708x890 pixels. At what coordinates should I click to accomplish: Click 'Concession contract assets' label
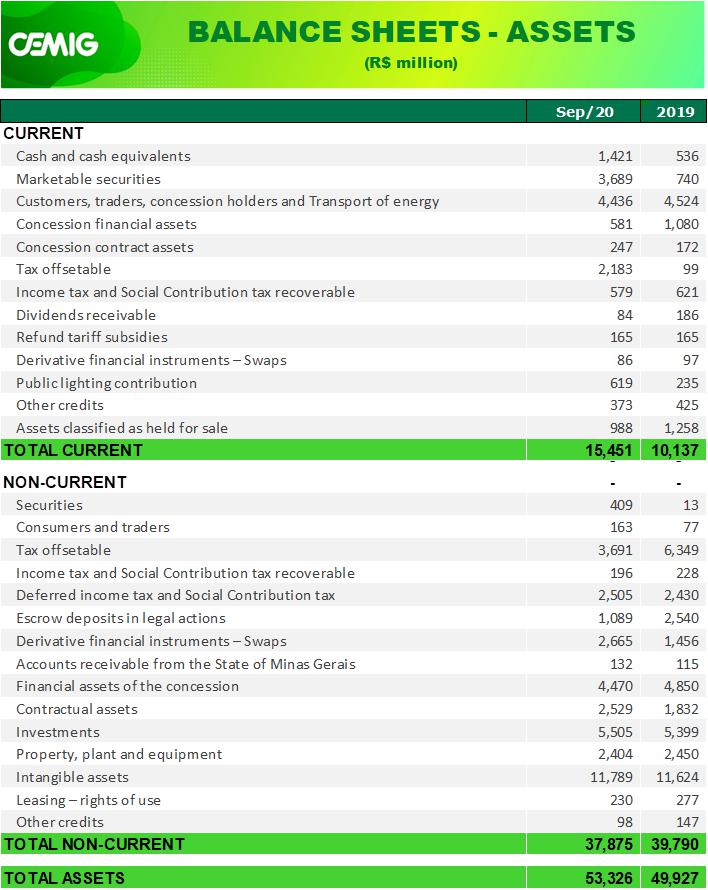point(105,247)
